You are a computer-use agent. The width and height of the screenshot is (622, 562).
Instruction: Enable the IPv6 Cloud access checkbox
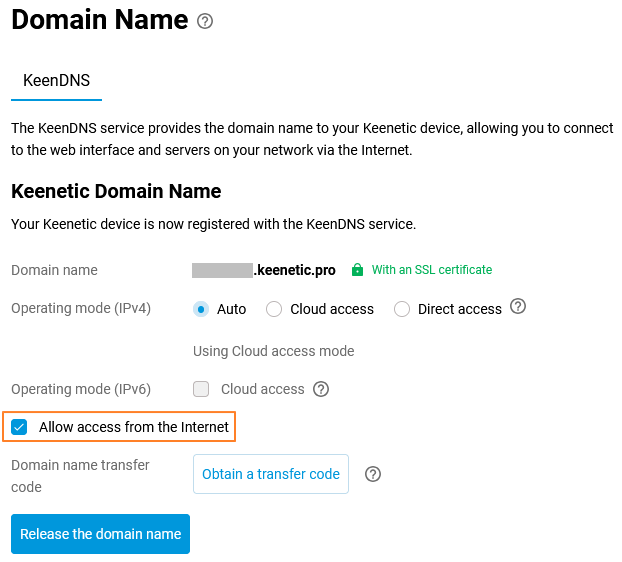click(201, 389)
